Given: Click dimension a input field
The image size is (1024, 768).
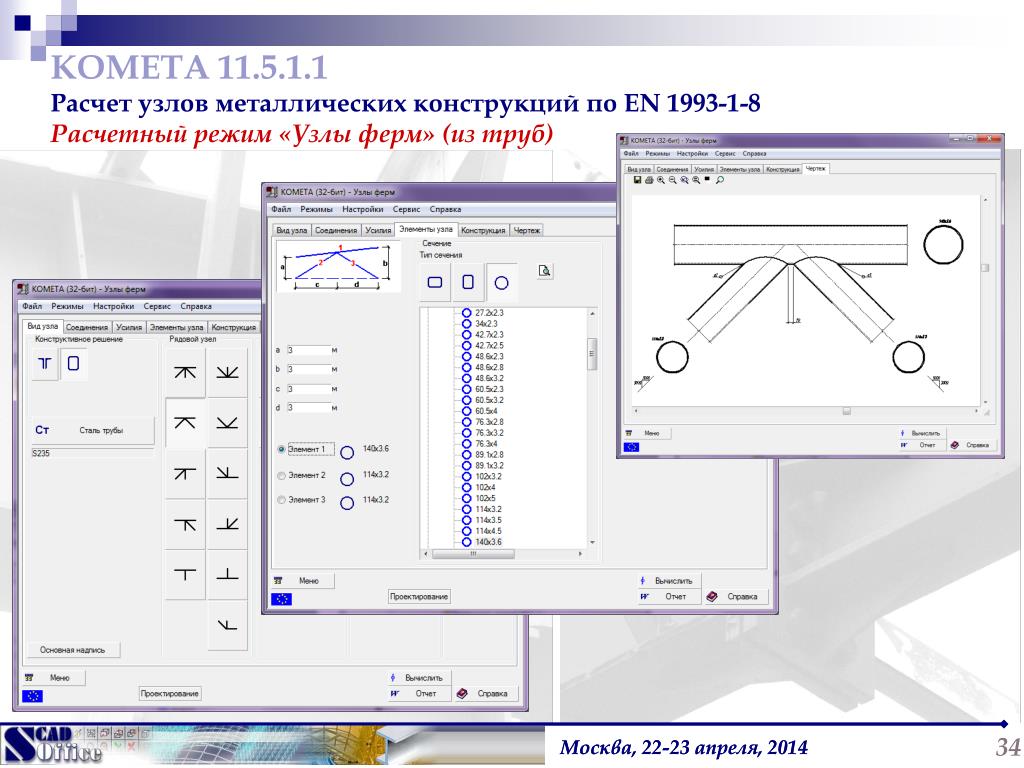Looking at the screenshot, I should coord(308,351).
